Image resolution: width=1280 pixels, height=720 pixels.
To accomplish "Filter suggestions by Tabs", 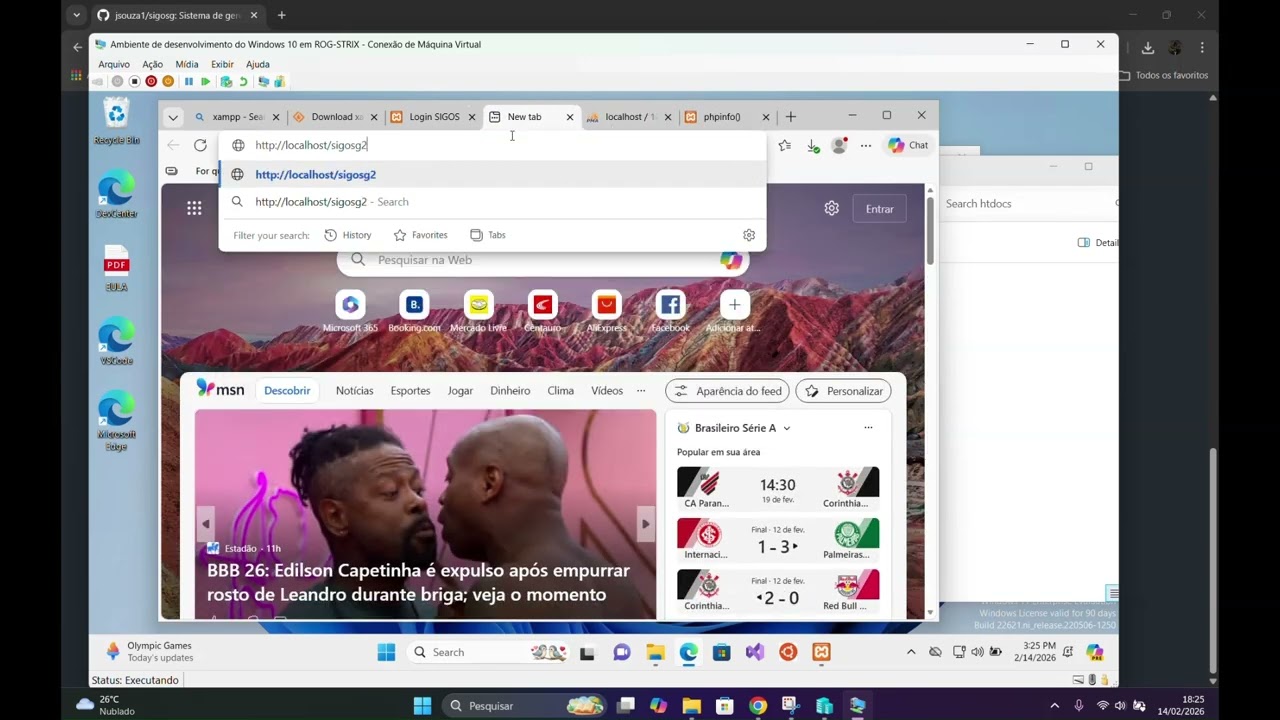I will (x=488, y=235).
